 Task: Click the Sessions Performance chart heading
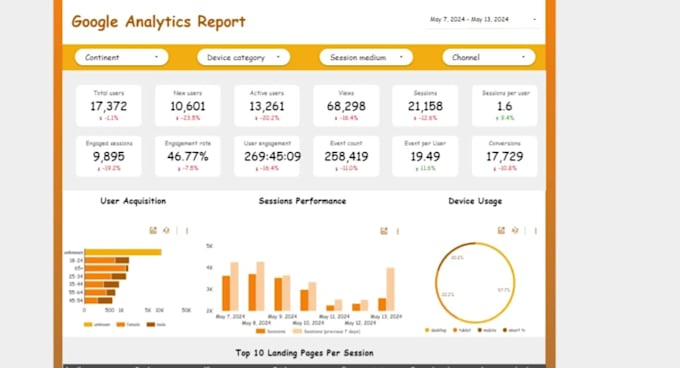click(302, 201)
